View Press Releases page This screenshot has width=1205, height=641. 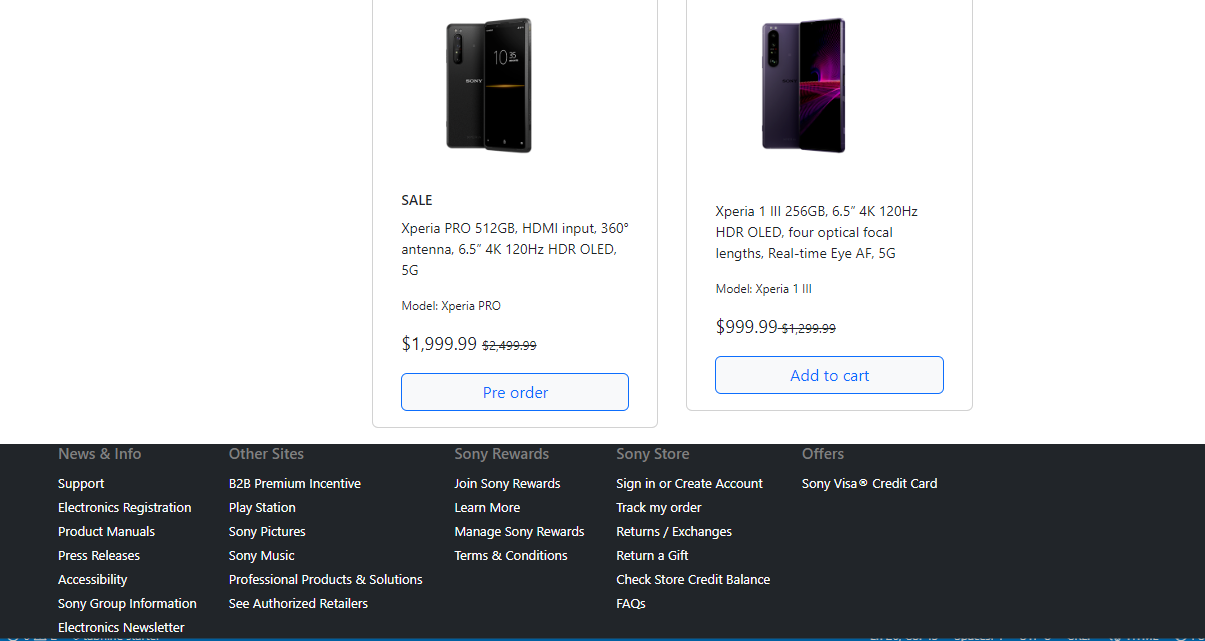click(x=99, y=556)
